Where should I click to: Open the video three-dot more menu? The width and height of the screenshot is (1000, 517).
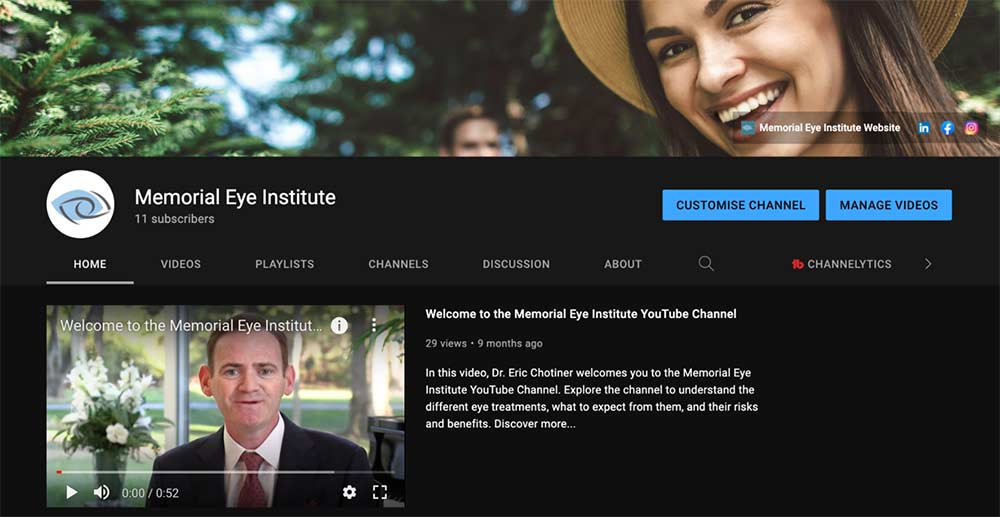[374, 326]
